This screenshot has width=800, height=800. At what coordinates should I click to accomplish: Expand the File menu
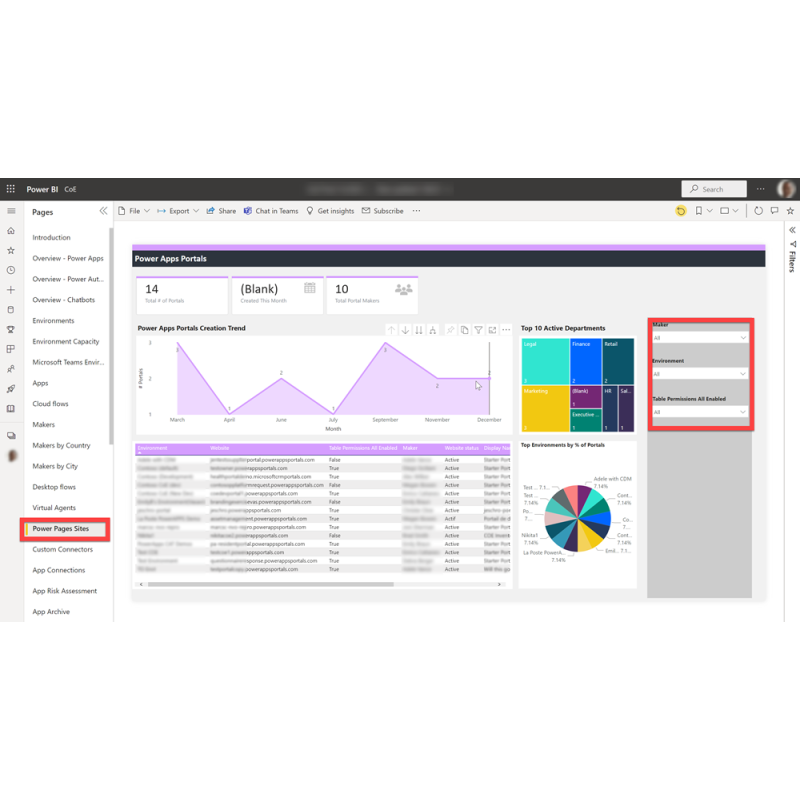coord(134,211)
